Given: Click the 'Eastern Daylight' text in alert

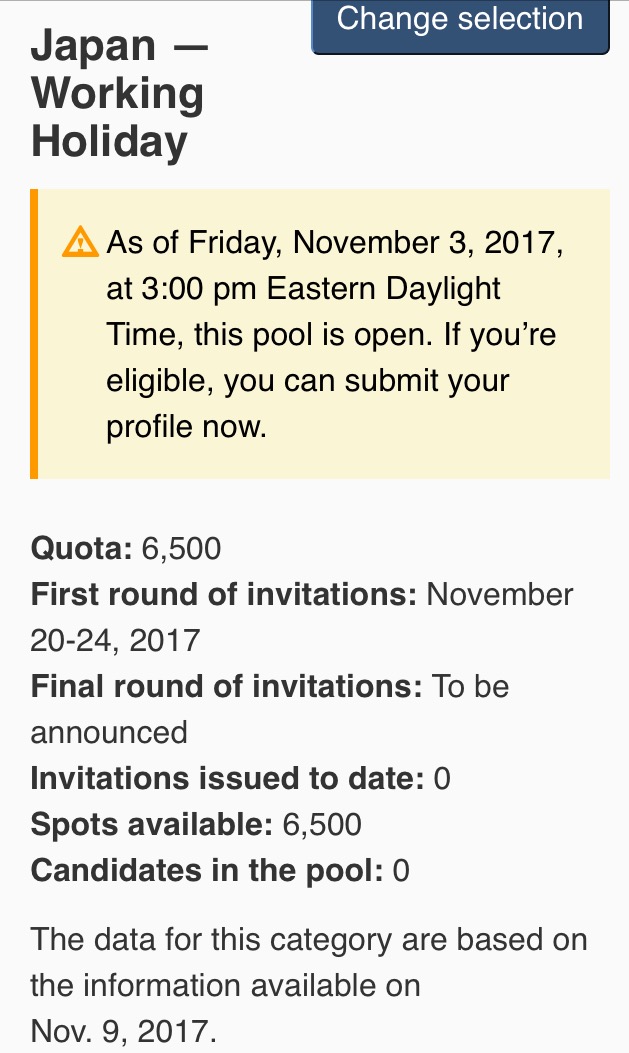Looking at the screenshot, I should [x=383, y=288].
